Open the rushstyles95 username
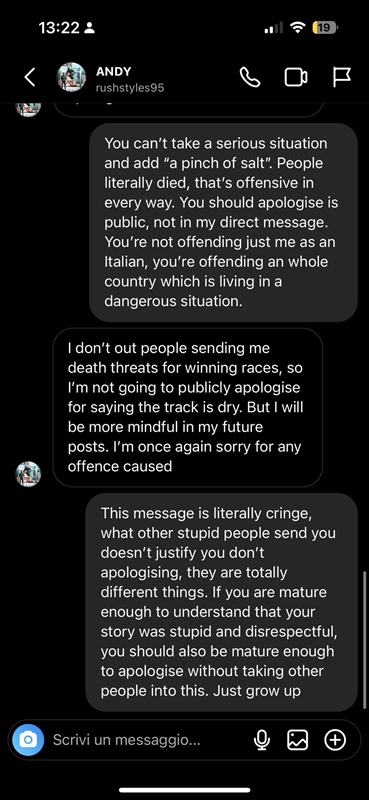 130,88
